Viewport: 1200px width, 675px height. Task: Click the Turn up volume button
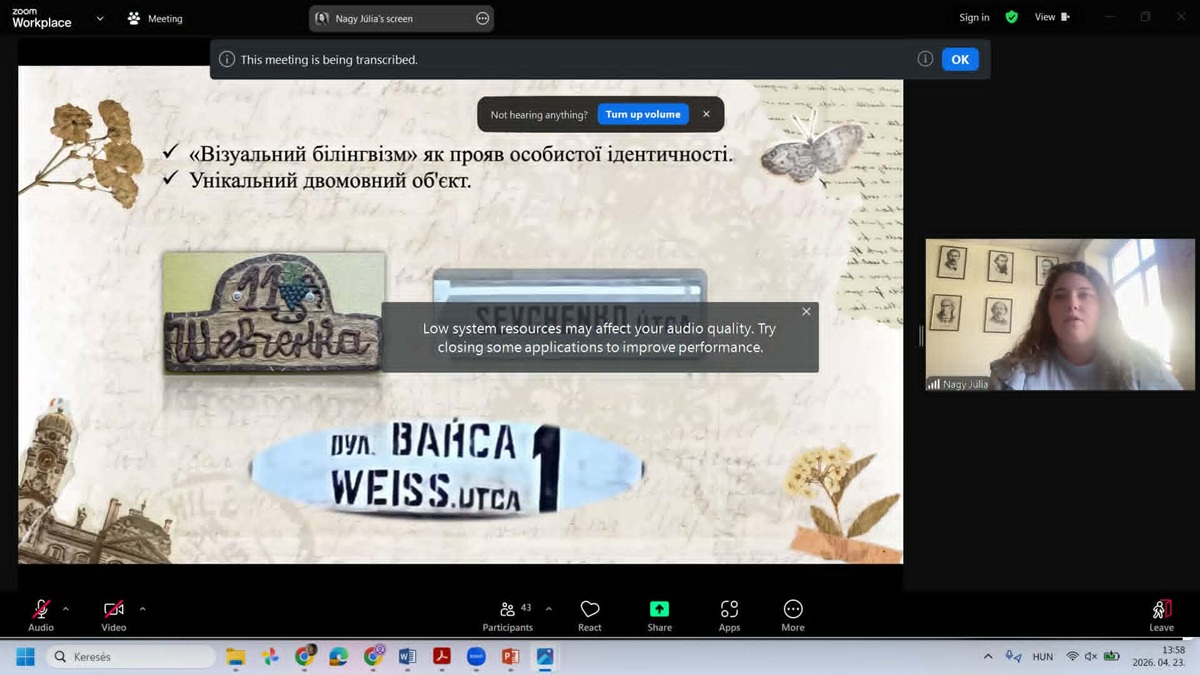(x=642, y=114)
